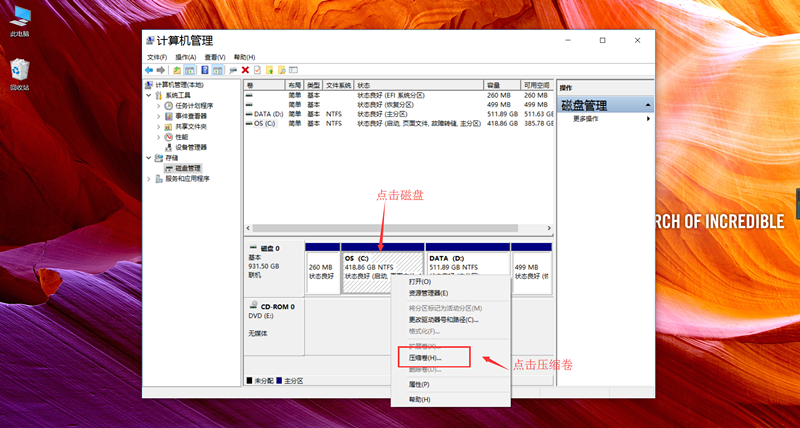This screenshot has width=800, height=428.
Task: Select the DATA (D:) row in volume list
Action: 398,114
